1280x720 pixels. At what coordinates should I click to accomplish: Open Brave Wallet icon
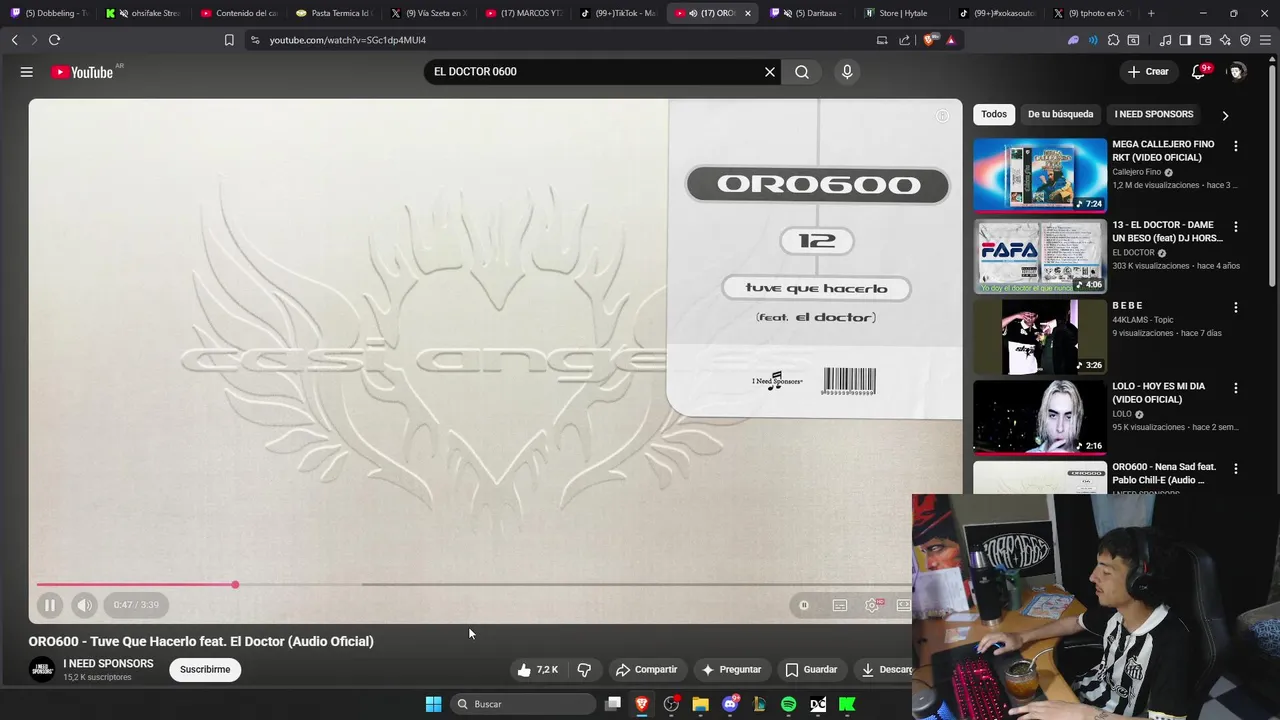[1205, 40]
